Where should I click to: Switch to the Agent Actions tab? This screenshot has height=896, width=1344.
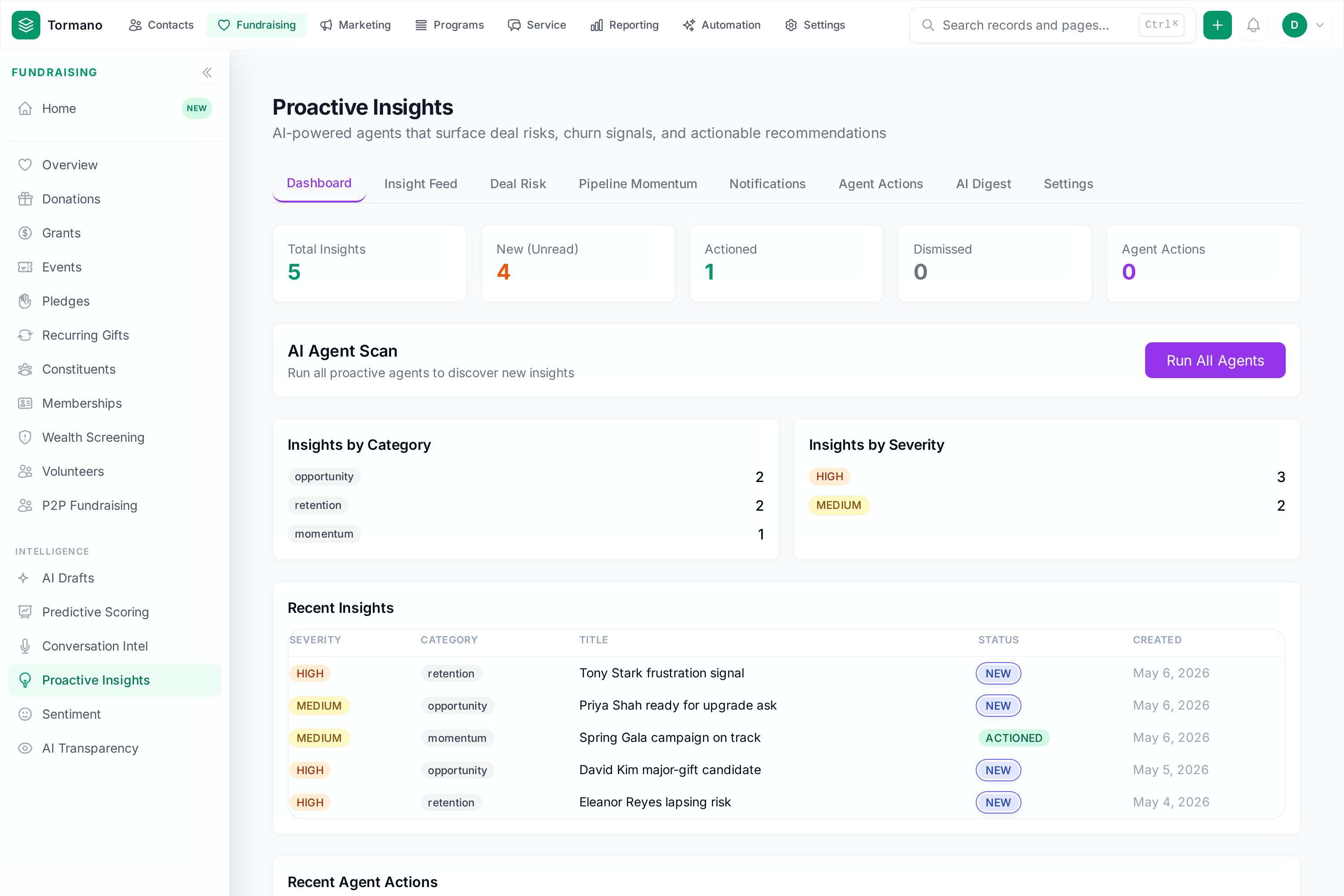coord(881,184)
